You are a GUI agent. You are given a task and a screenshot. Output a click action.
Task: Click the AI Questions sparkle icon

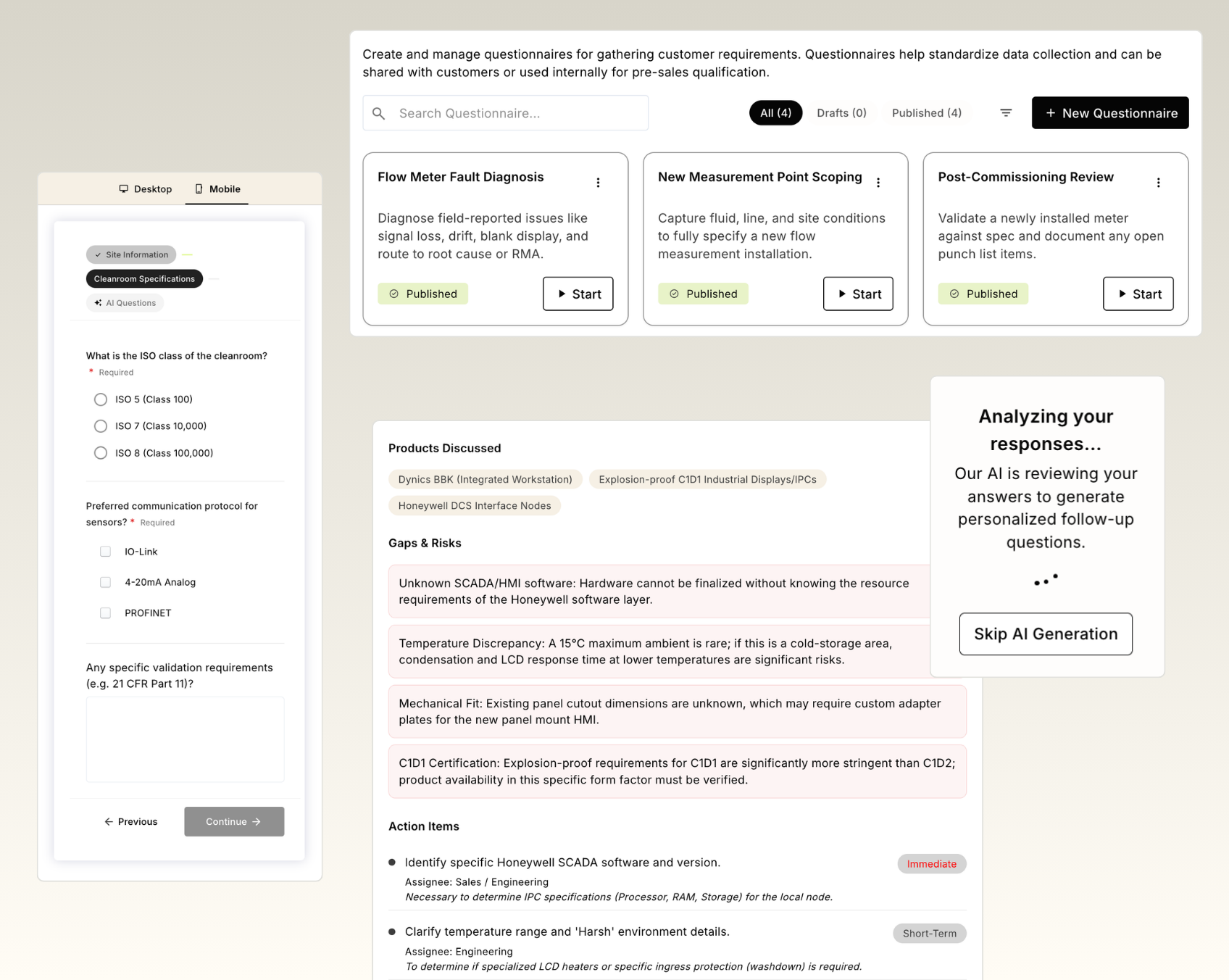tap(98, 303)
